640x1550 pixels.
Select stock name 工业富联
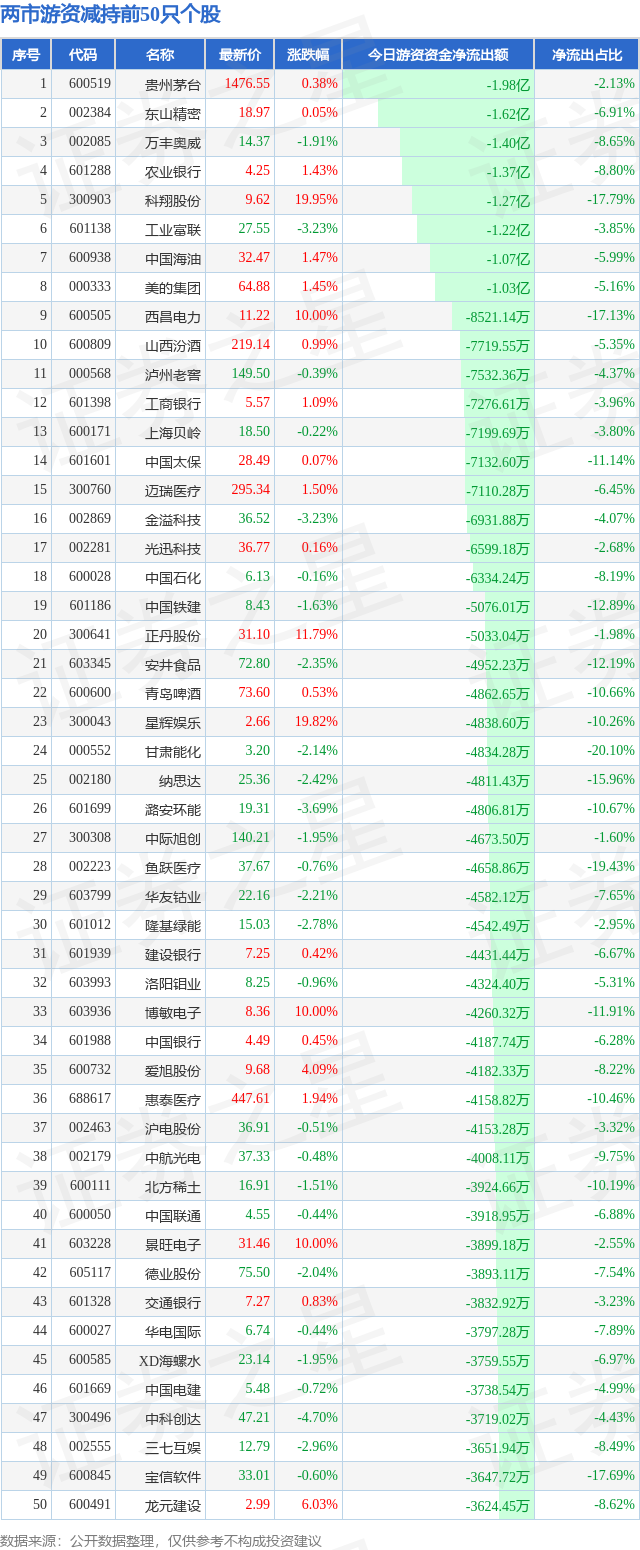[x=173, y=229]
